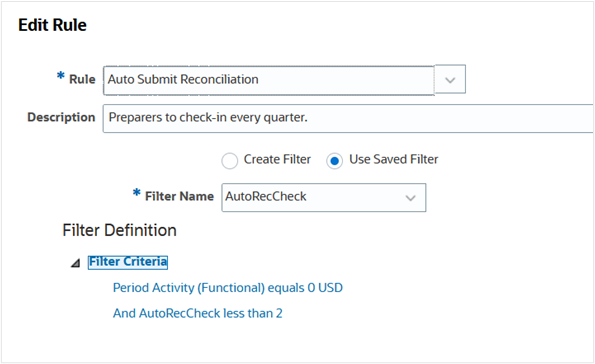Select the Create Filter radio button
The height and width of the screenshot is (364, 595).
click(230, 161)
